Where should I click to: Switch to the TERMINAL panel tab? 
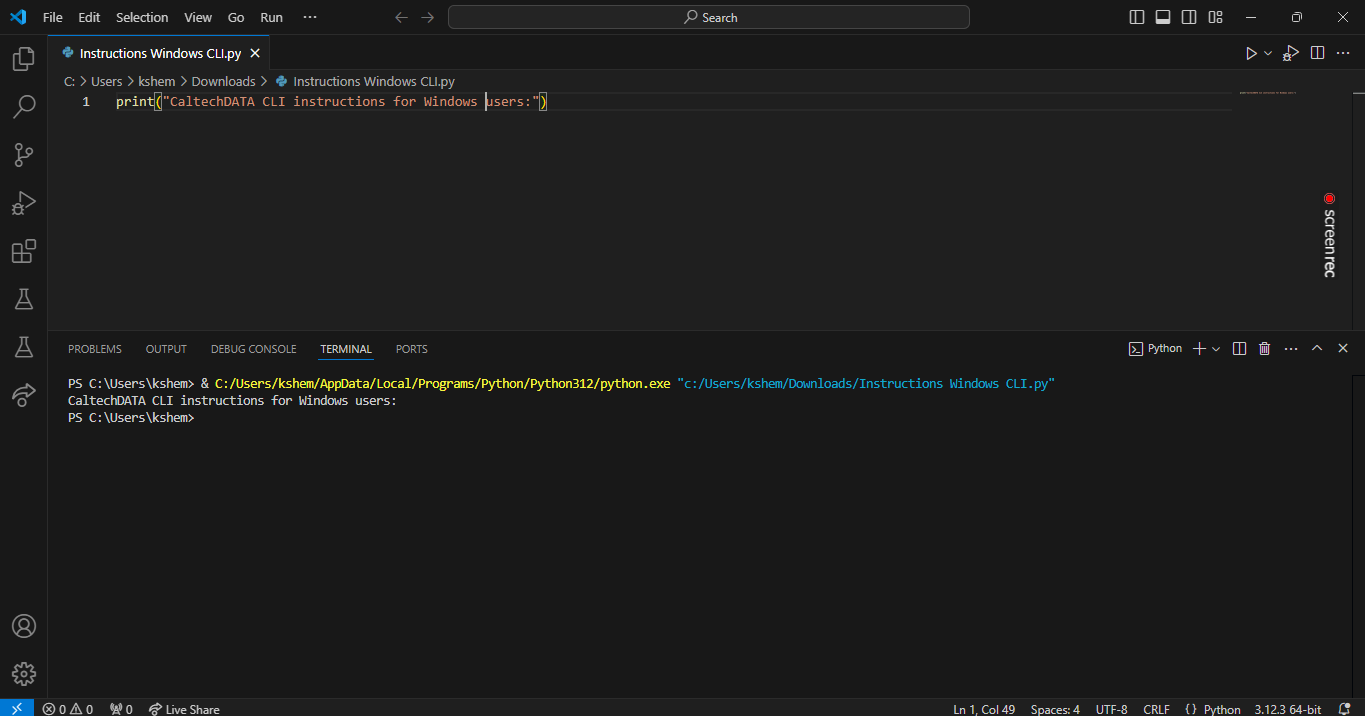coord(346,349)
